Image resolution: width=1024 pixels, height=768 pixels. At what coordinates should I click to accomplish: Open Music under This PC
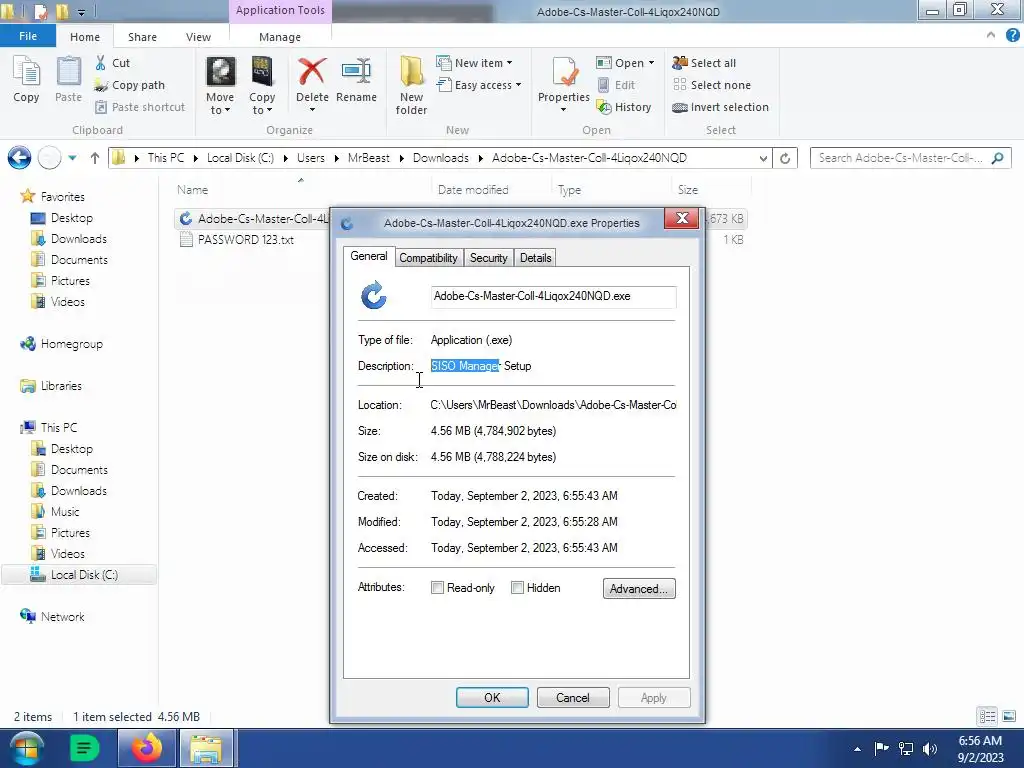click(65, 512)
